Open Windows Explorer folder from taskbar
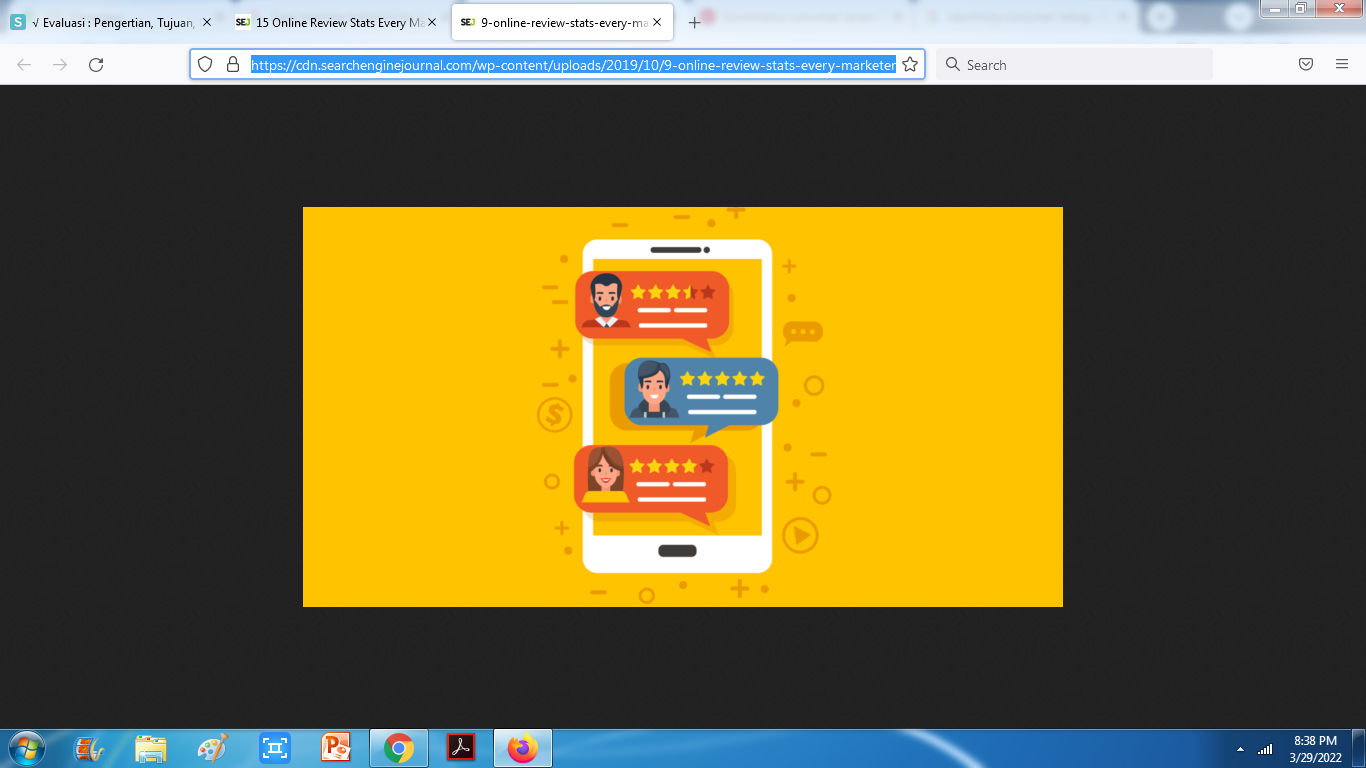This screenshot has width=1366, height=768. click(x=151, y=748)
